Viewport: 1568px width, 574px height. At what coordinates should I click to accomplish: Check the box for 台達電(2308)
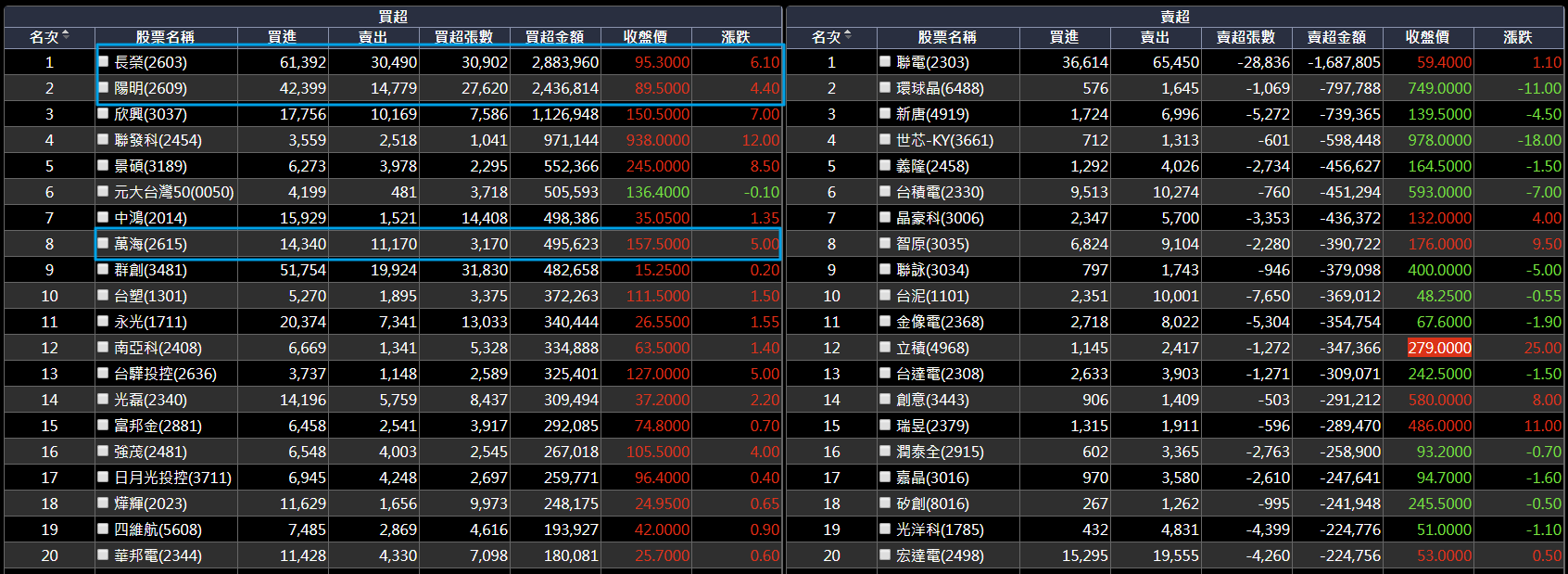[x=885, y=373]
